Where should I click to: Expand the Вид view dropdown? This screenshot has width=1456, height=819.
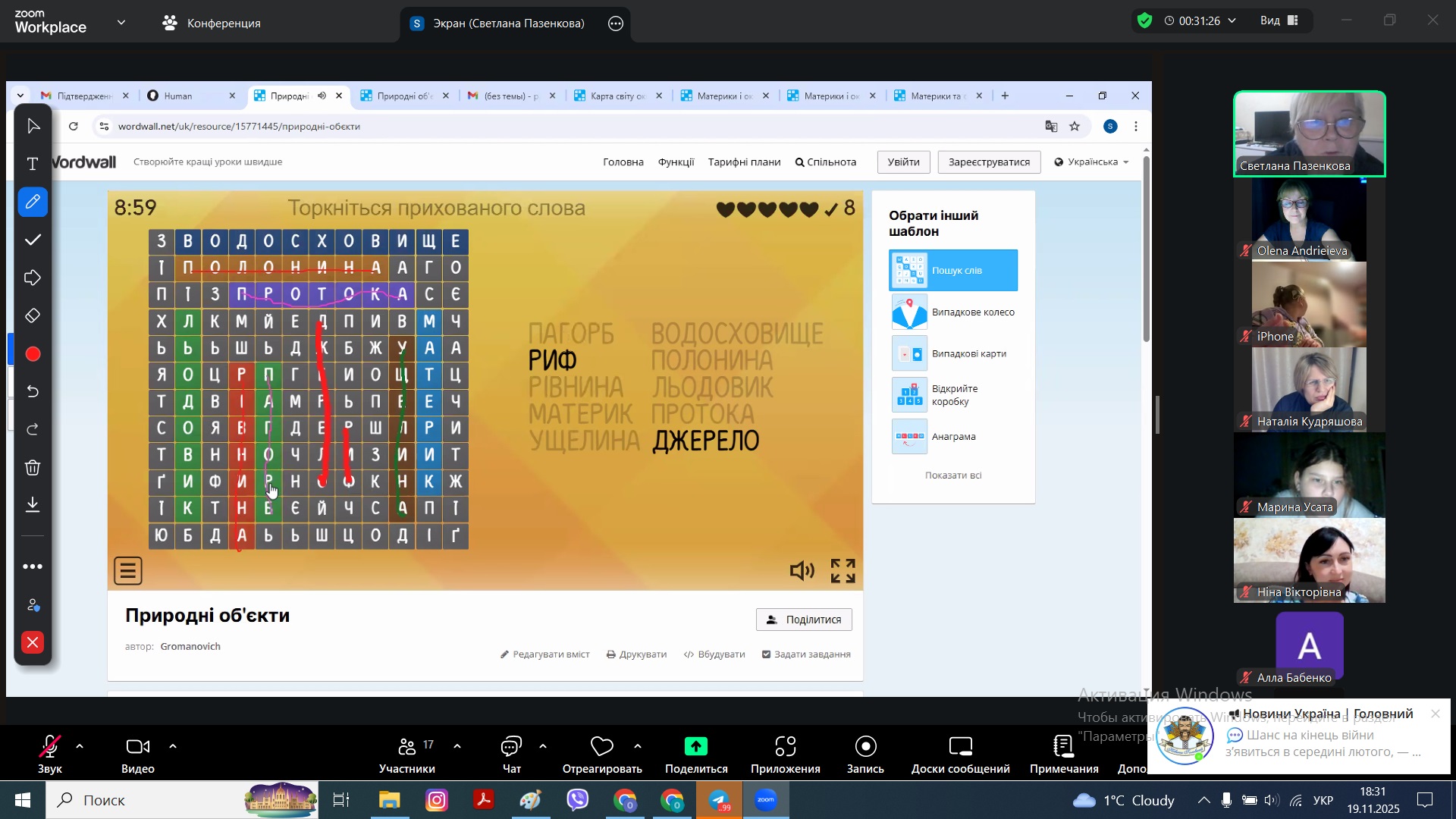pyautogui.click(x=1280, y=20)
